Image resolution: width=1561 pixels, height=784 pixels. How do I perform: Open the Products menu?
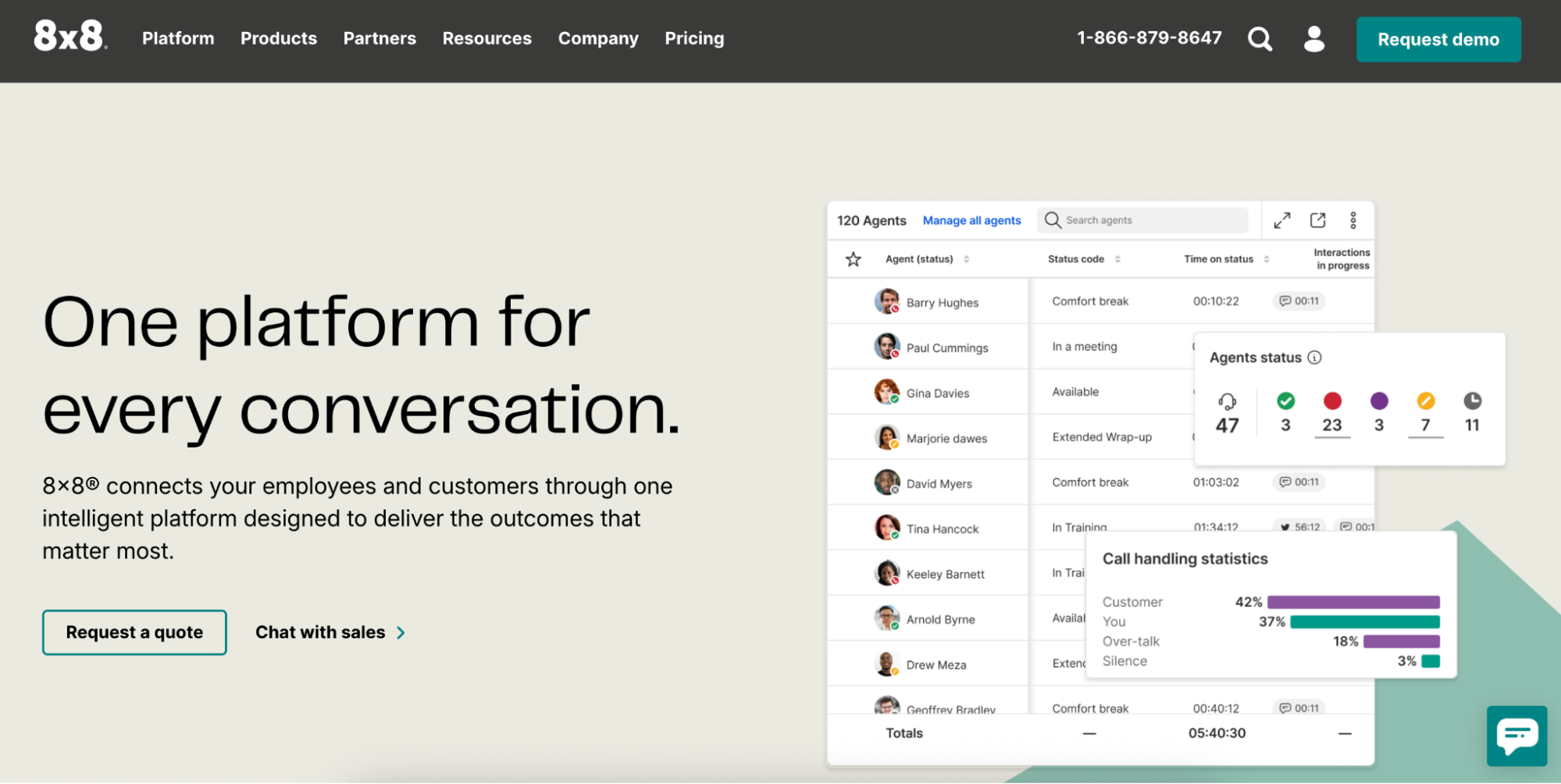tap(279, 38)
